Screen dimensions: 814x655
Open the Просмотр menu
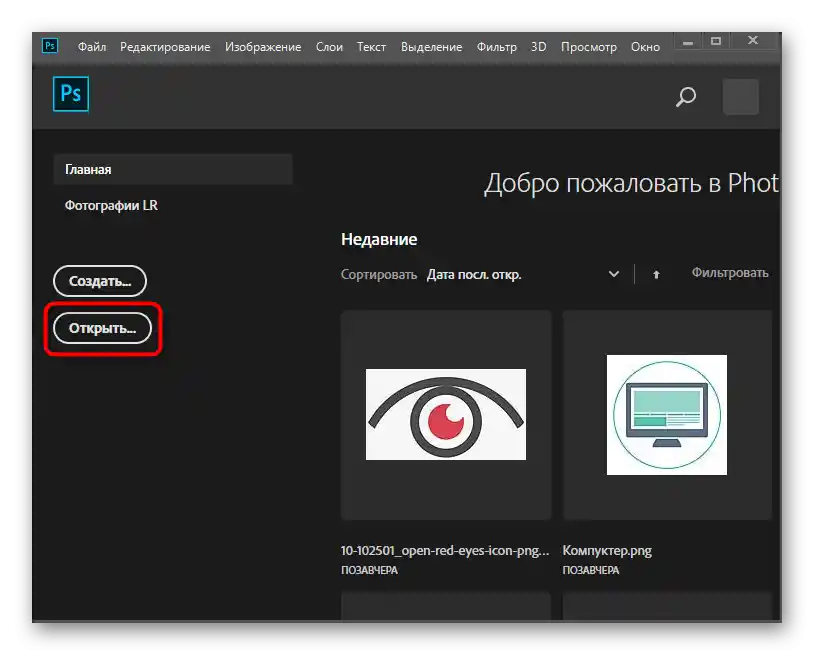(589, 47)
